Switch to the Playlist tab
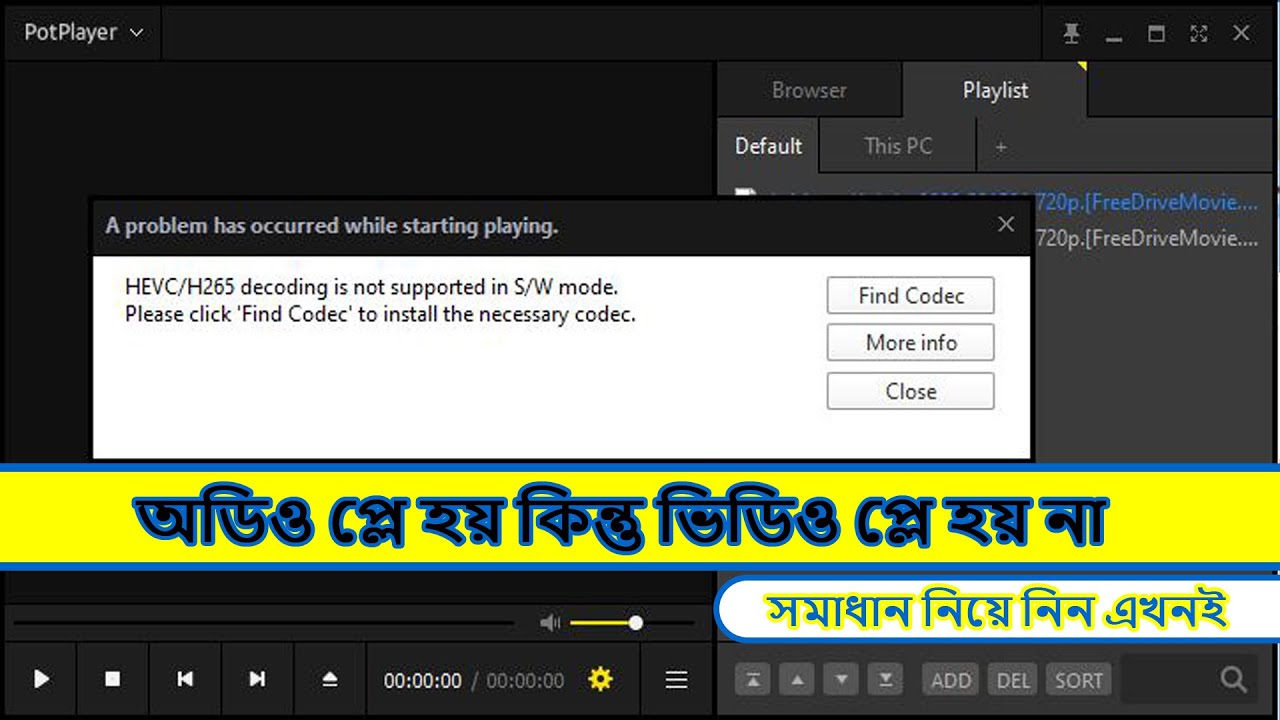The image size is (1280, 720). (995, 90)
